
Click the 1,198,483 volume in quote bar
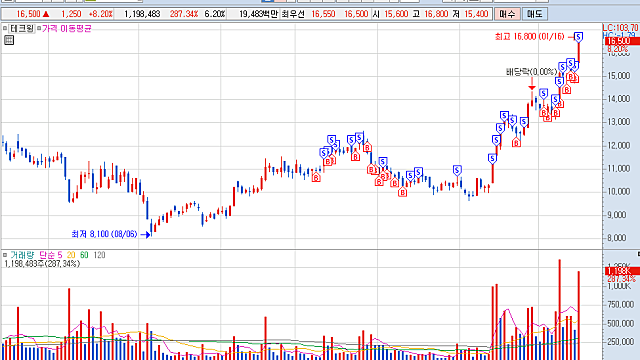point(142,14)
